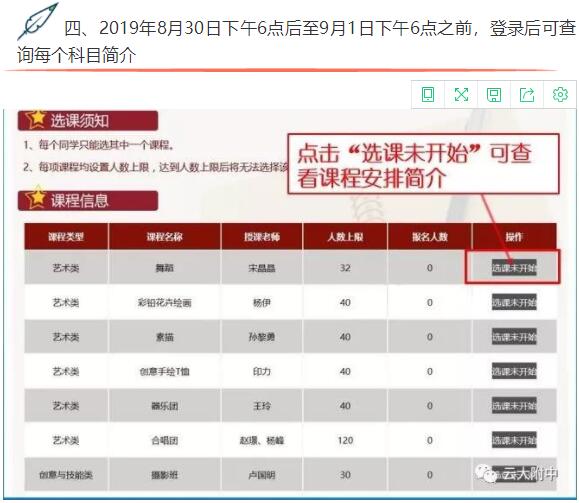Click the 课程名称 column header
Screen dimensions: 579x503
tap(165, 236)
